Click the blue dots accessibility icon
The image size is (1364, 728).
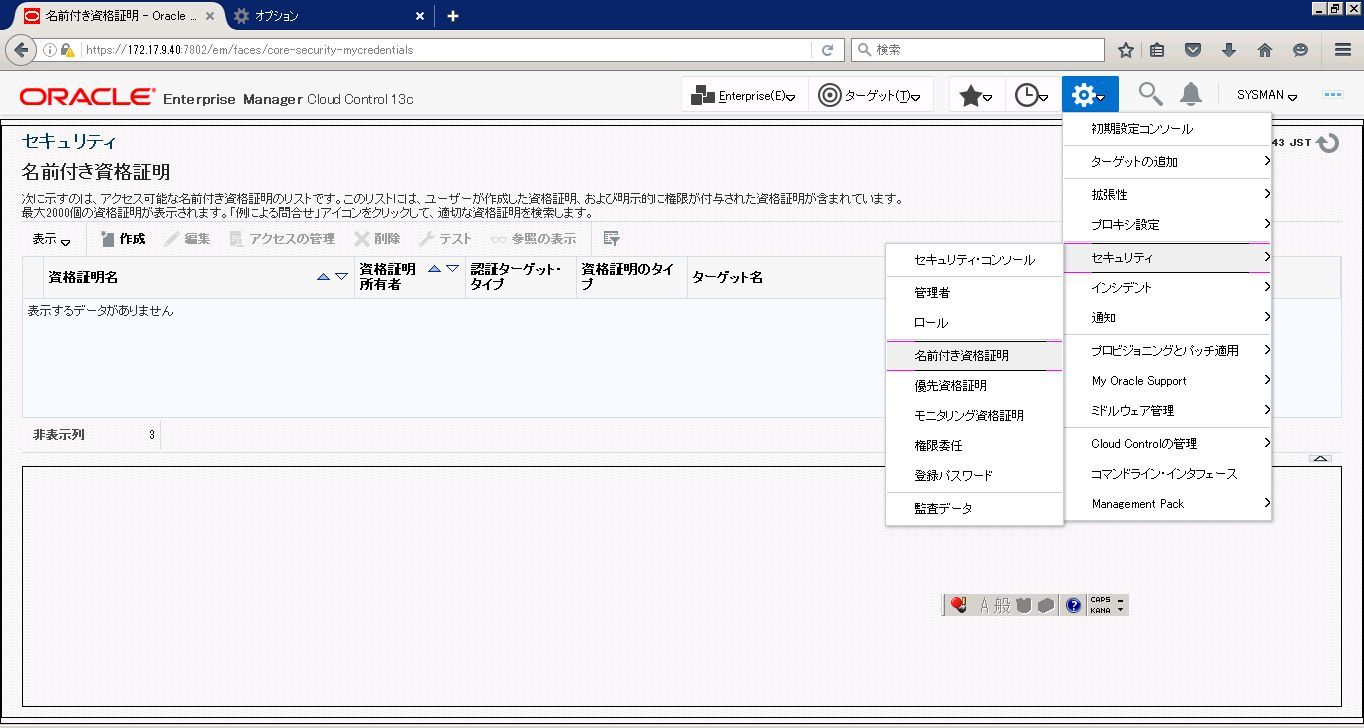pos(1333,95)
